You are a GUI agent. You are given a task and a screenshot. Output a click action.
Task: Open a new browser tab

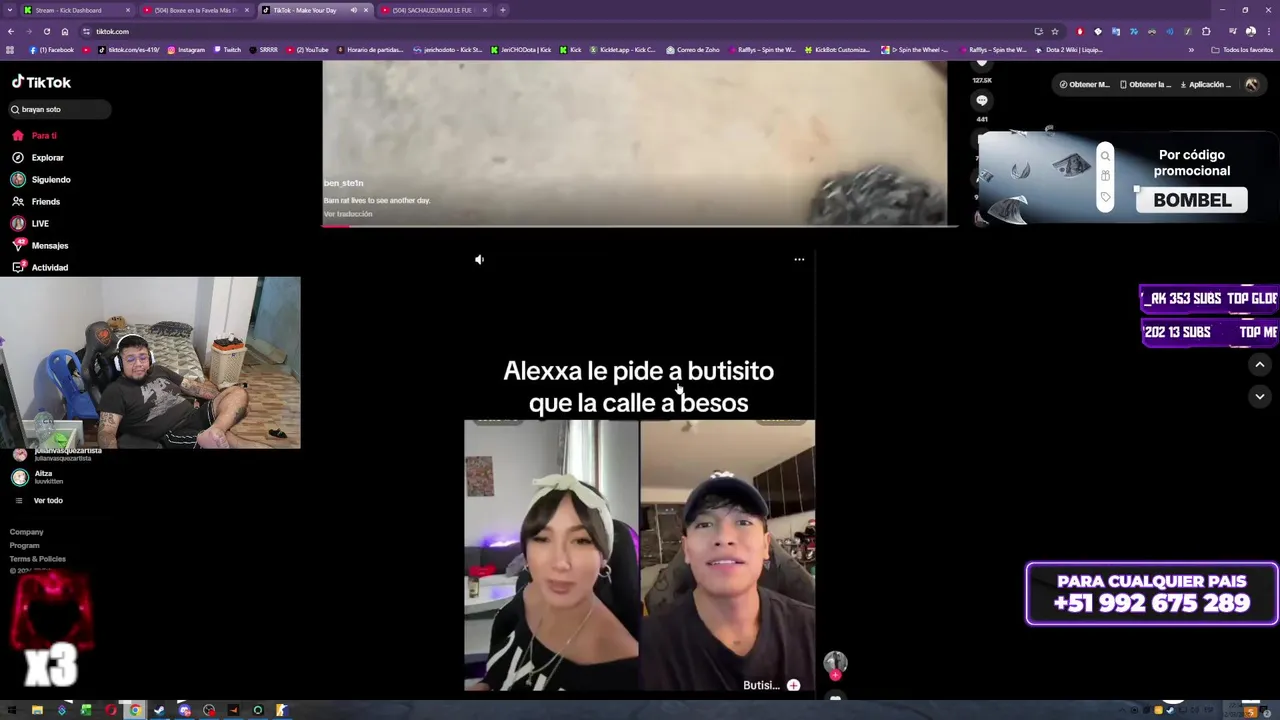[x=503, y=10]
